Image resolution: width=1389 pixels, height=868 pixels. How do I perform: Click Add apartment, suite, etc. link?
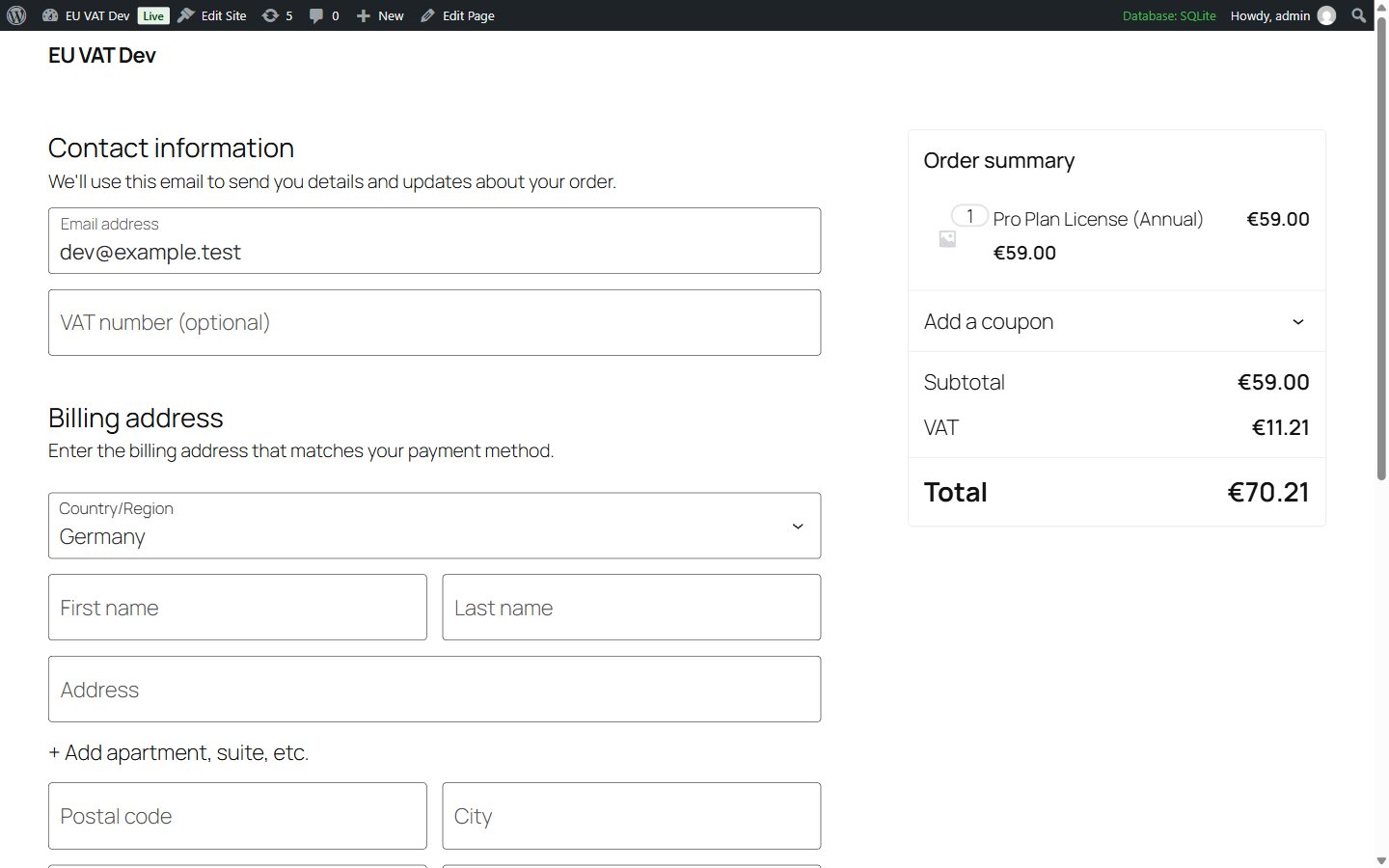(x=178, y=752)
